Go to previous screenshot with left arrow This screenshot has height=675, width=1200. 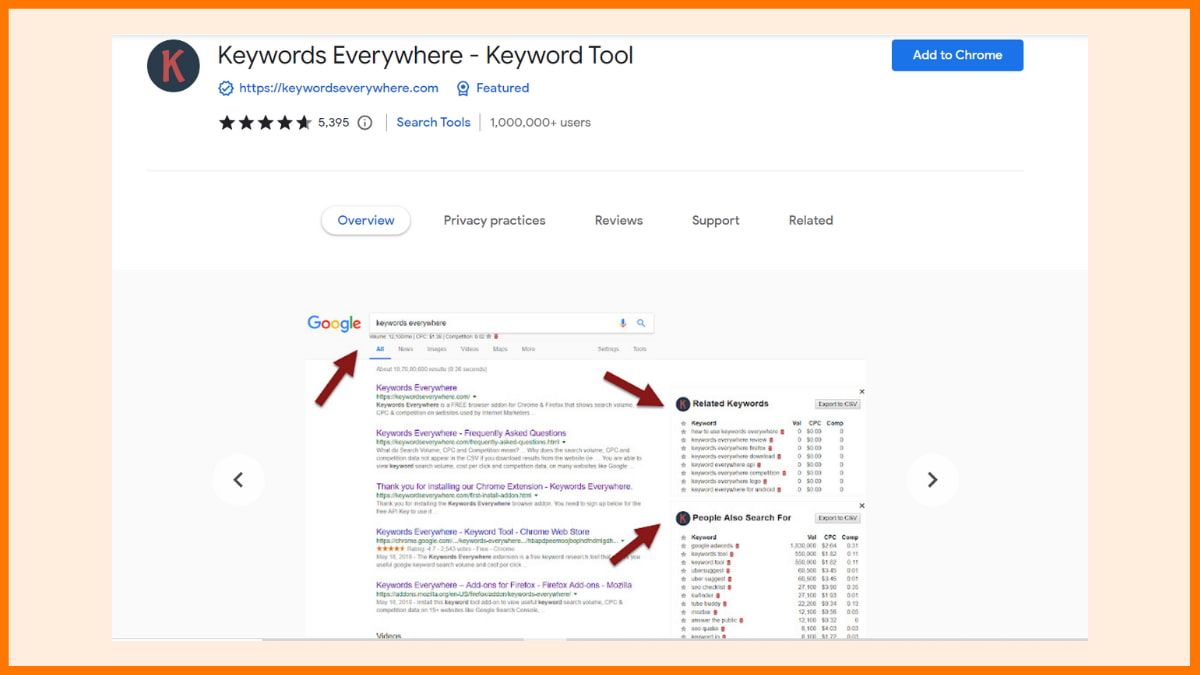[x=238, y=480]
